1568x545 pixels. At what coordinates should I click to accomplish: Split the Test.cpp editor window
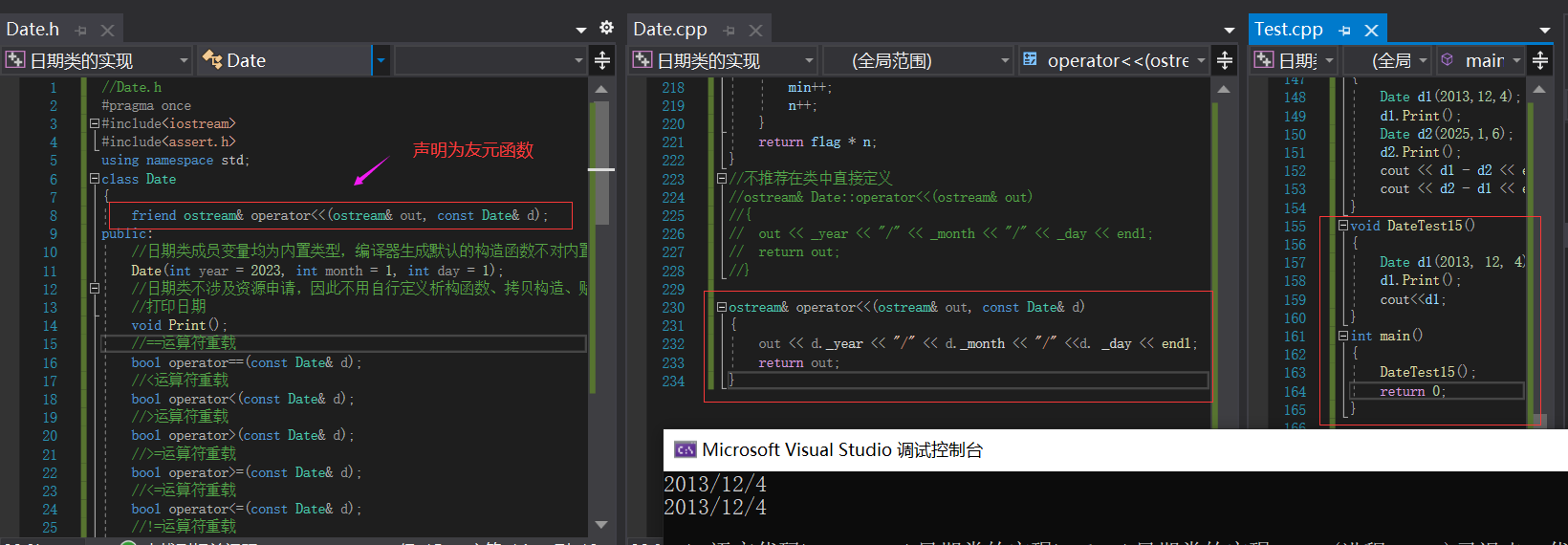(1540, 60)
